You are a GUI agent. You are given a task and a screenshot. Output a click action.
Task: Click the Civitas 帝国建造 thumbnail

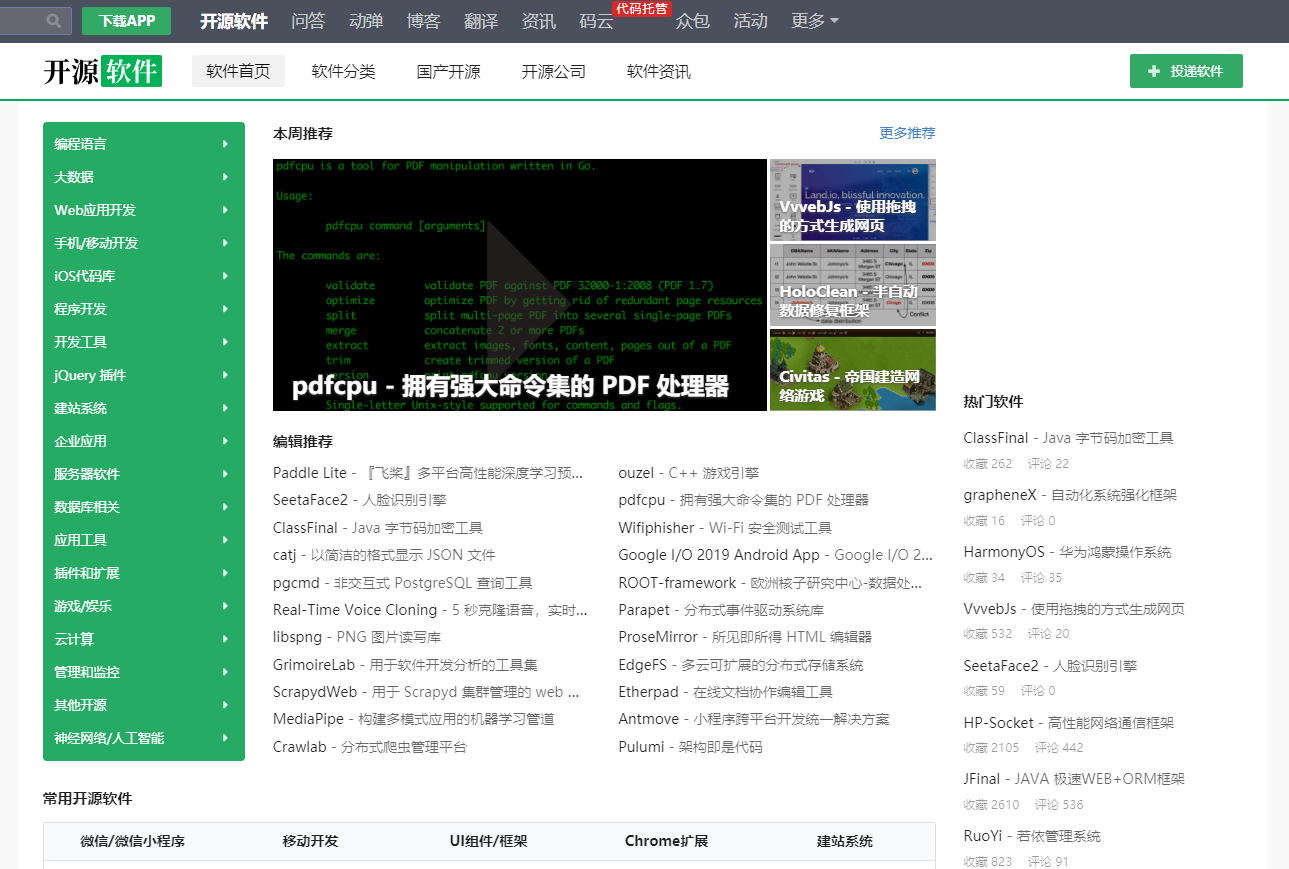(851, 370)
